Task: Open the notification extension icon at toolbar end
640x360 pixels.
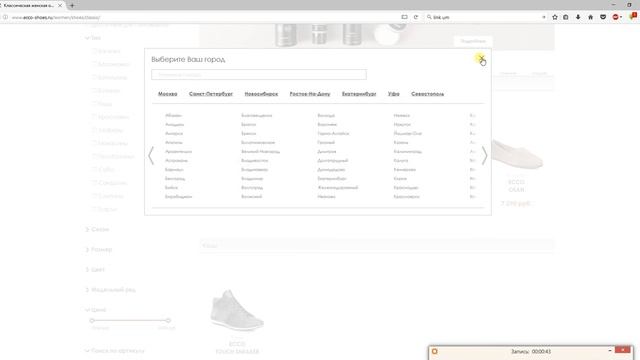Action: tap(633, 16)
